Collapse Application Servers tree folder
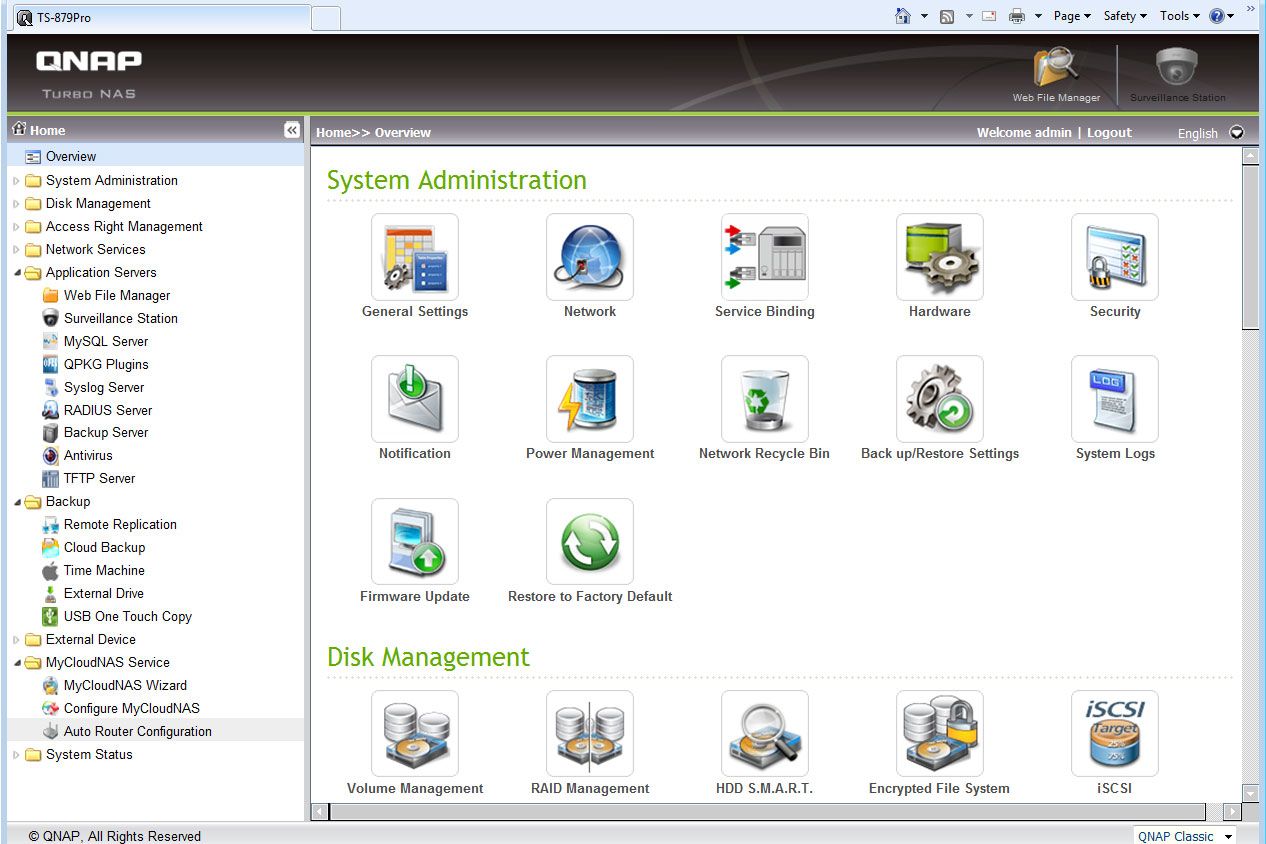Screen dimensions: 1266x844 pos(17,273)
